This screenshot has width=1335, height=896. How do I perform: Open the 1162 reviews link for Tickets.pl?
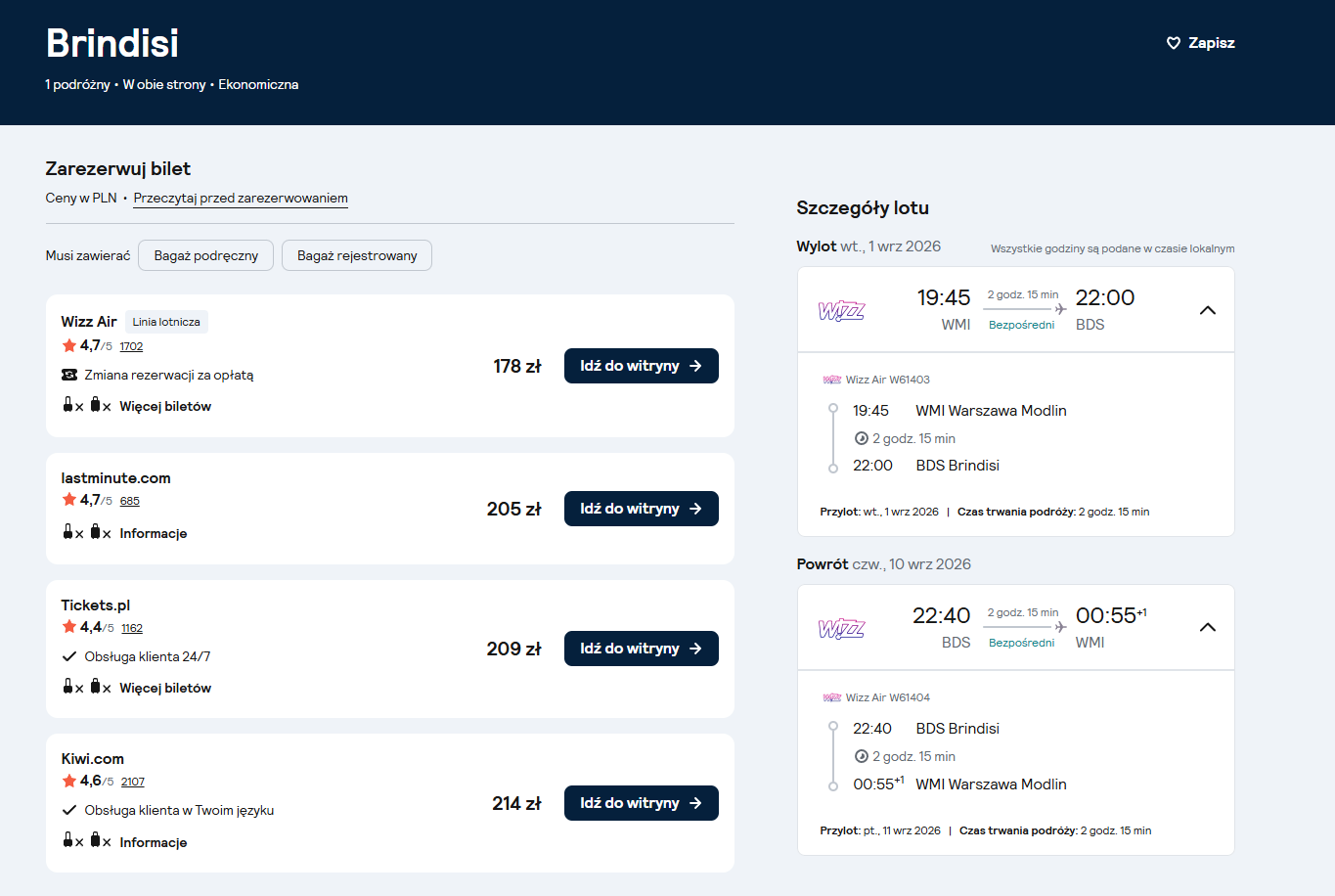[x=132, y=628]
